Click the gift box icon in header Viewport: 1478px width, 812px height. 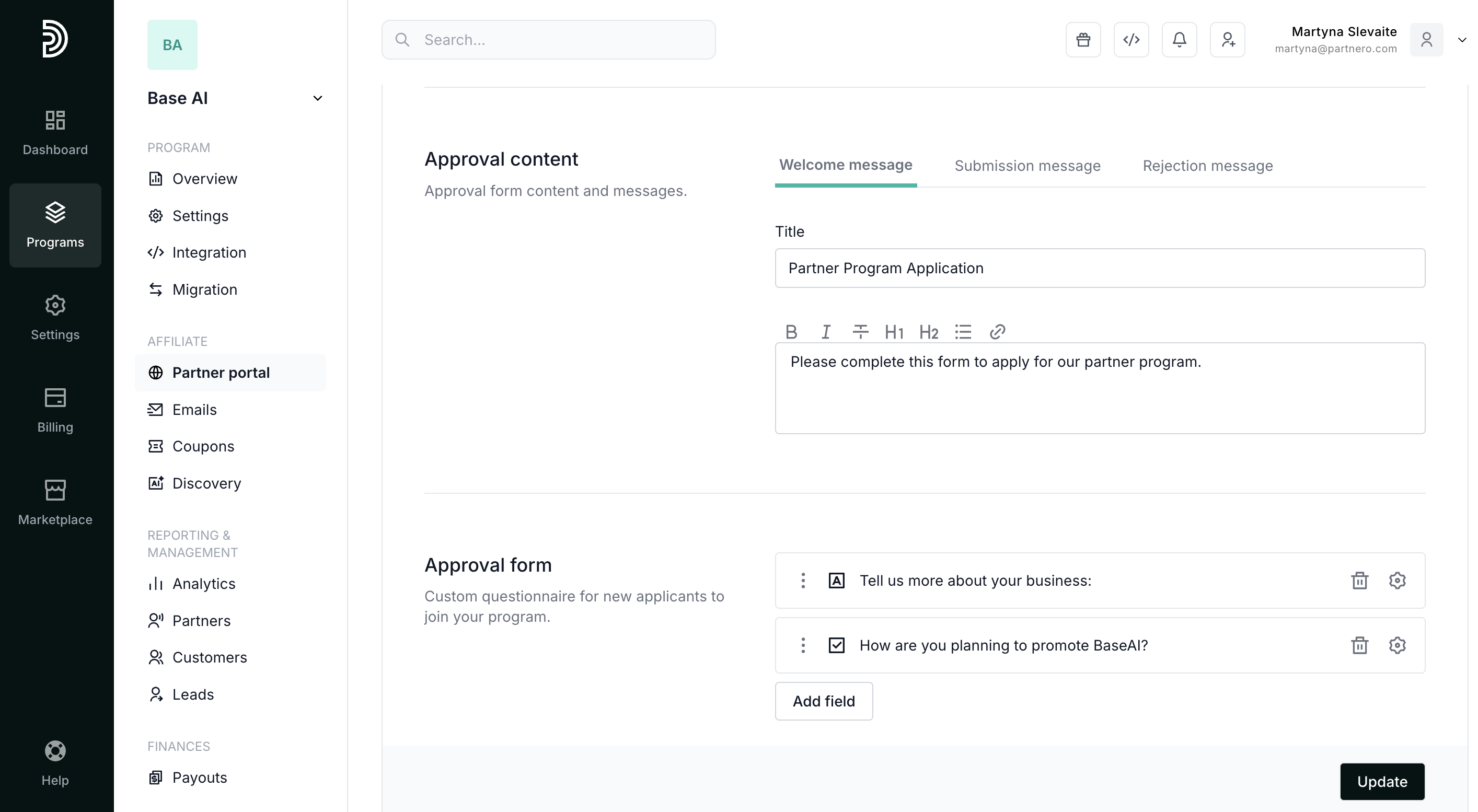coord(1083,40)
